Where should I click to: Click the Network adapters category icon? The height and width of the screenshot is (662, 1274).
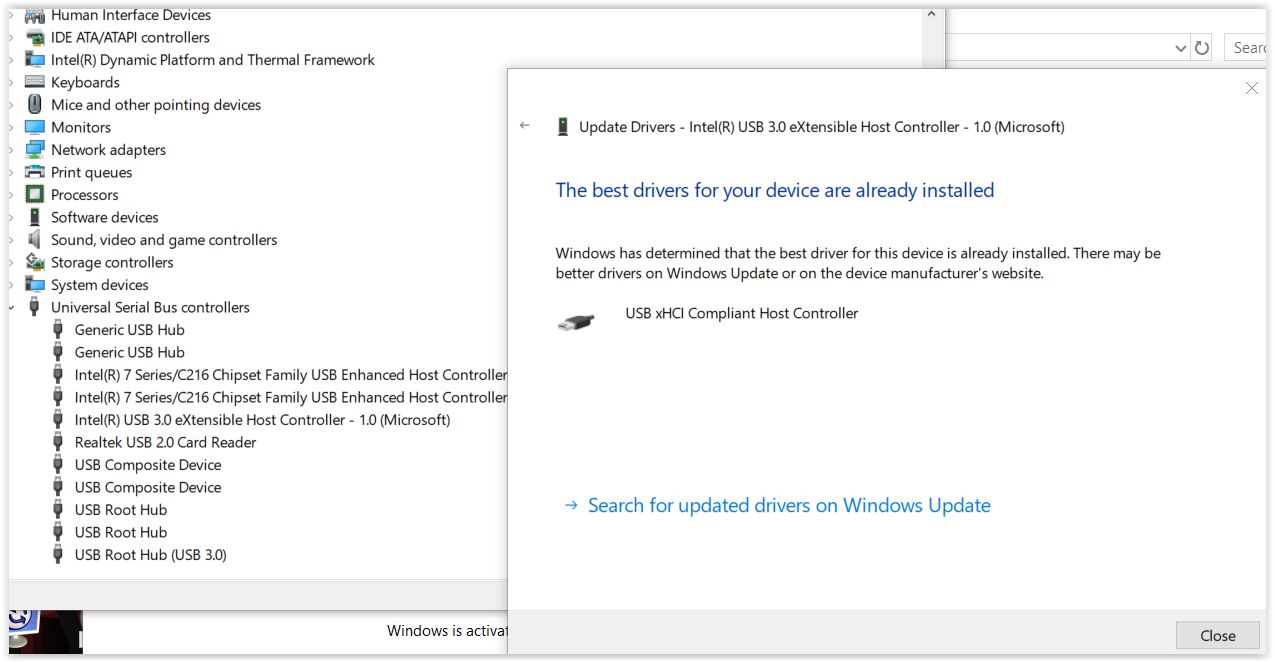pos(35,150)
